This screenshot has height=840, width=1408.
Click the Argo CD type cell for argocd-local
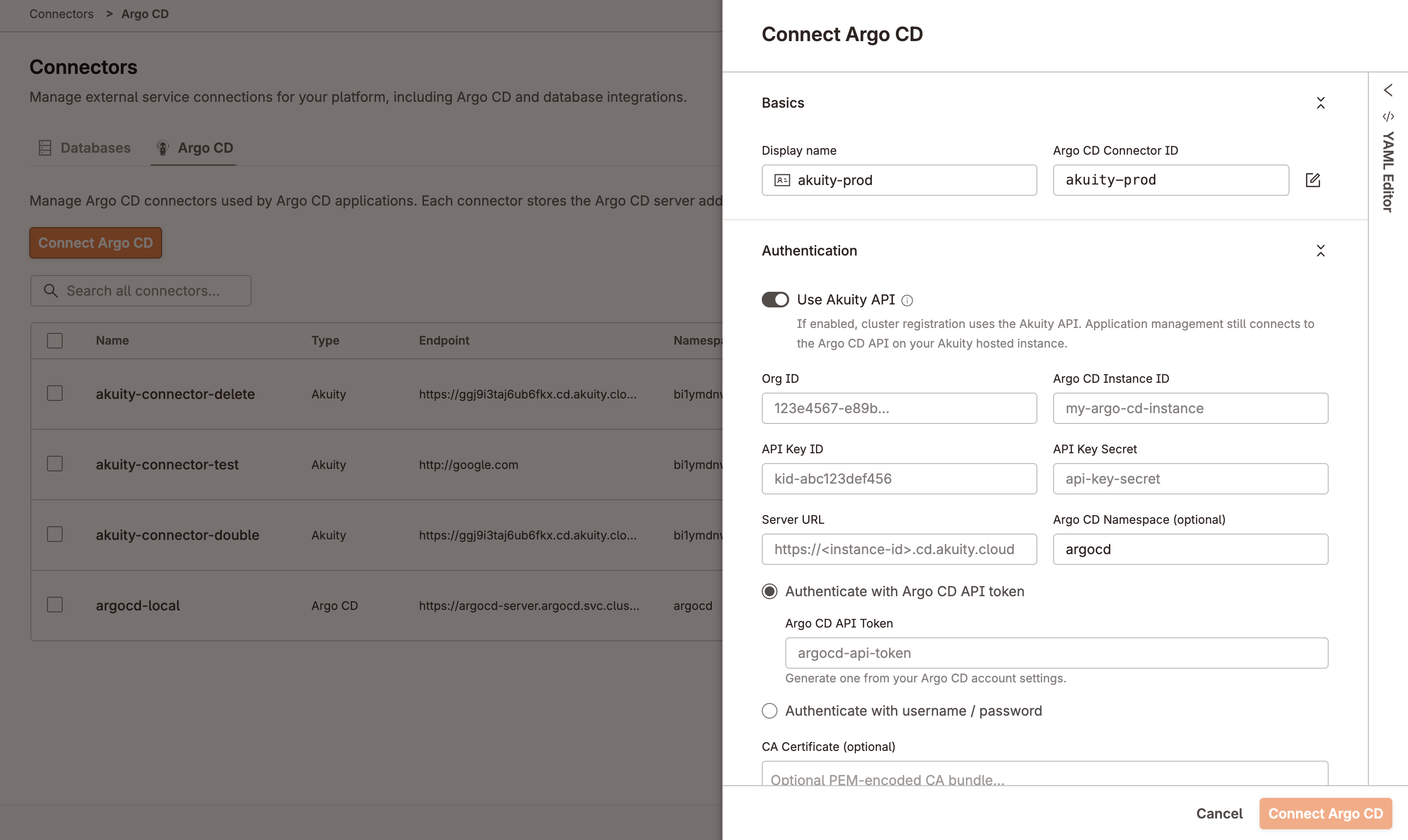[x=334, y=606]
